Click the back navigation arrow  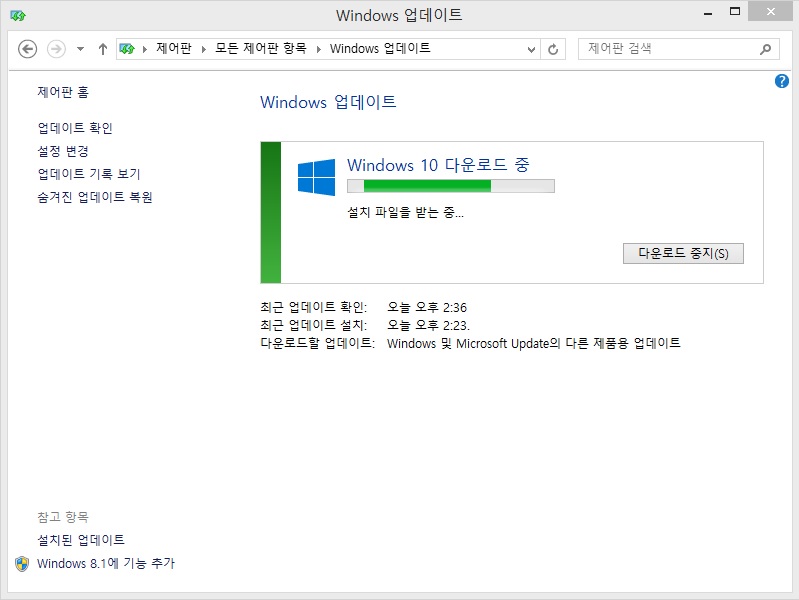[28, 49]
